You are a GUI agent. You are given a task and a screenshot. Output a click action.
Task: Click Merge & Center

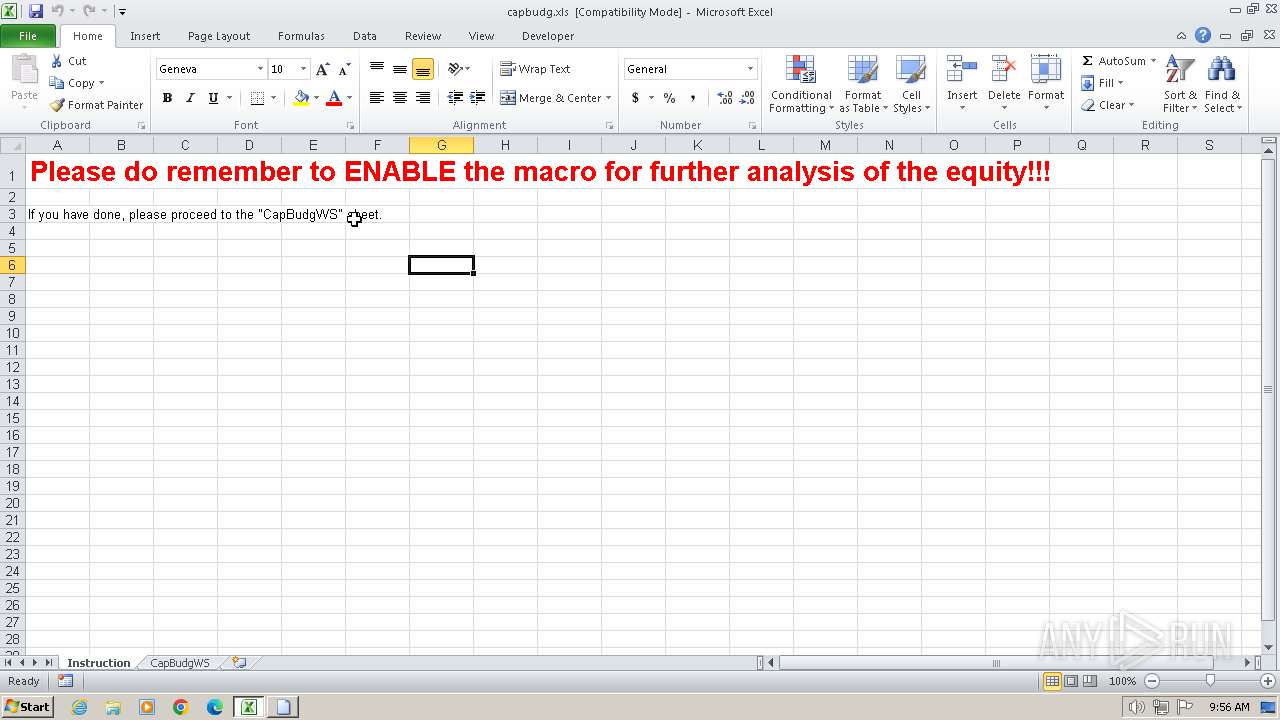[551, 98]
